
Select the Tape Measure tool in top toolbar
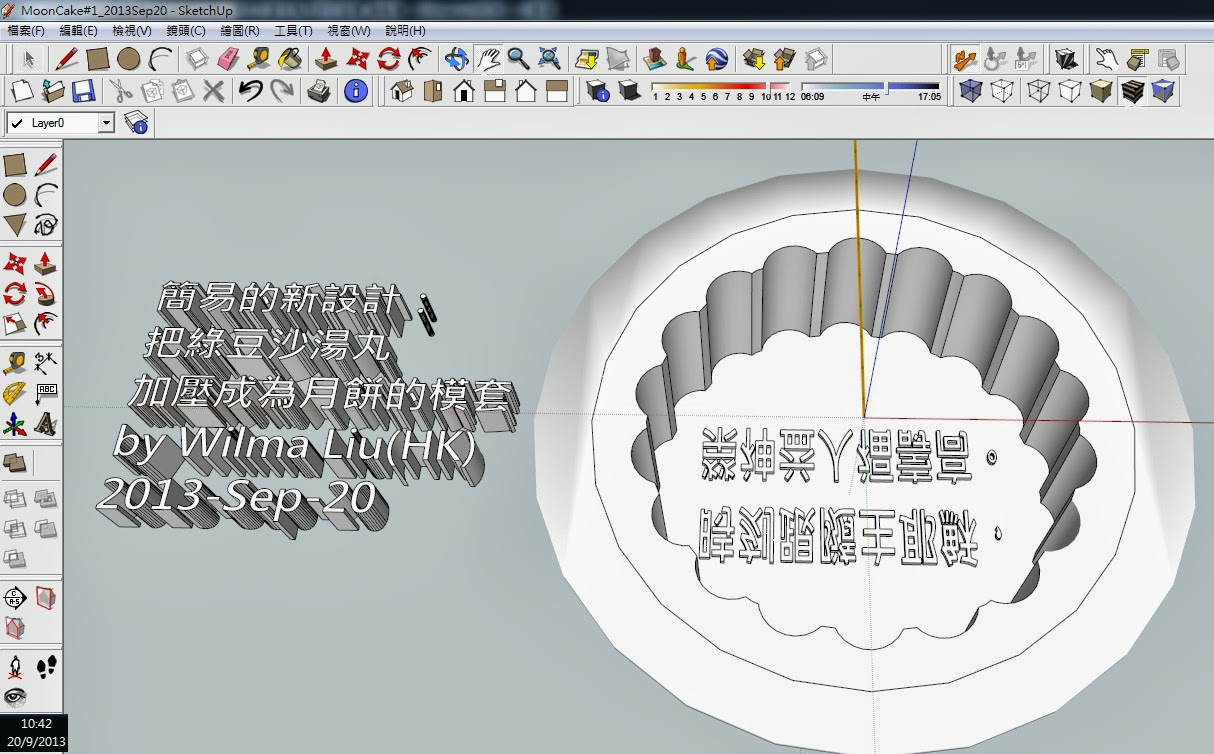point(259,59)
